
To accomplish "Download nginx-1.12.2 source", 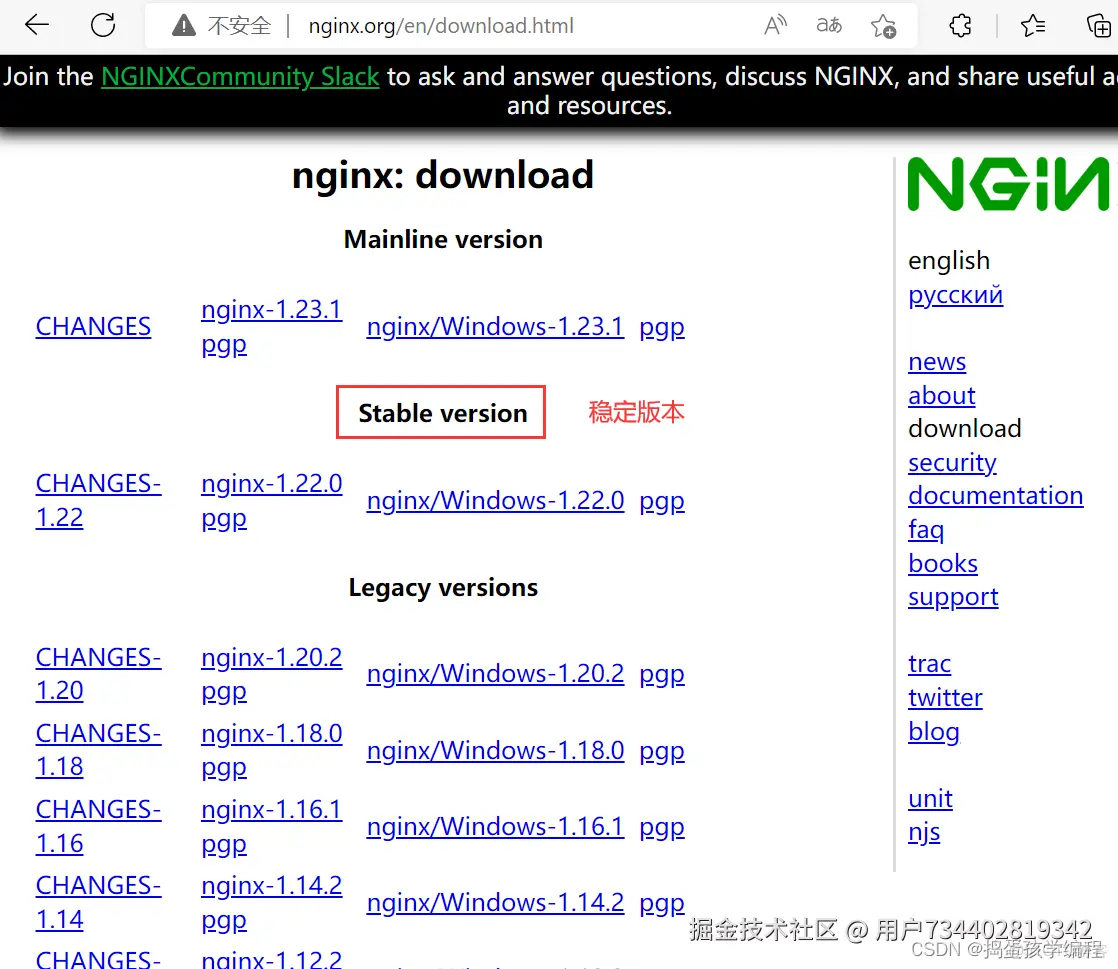I will point(272,959).
